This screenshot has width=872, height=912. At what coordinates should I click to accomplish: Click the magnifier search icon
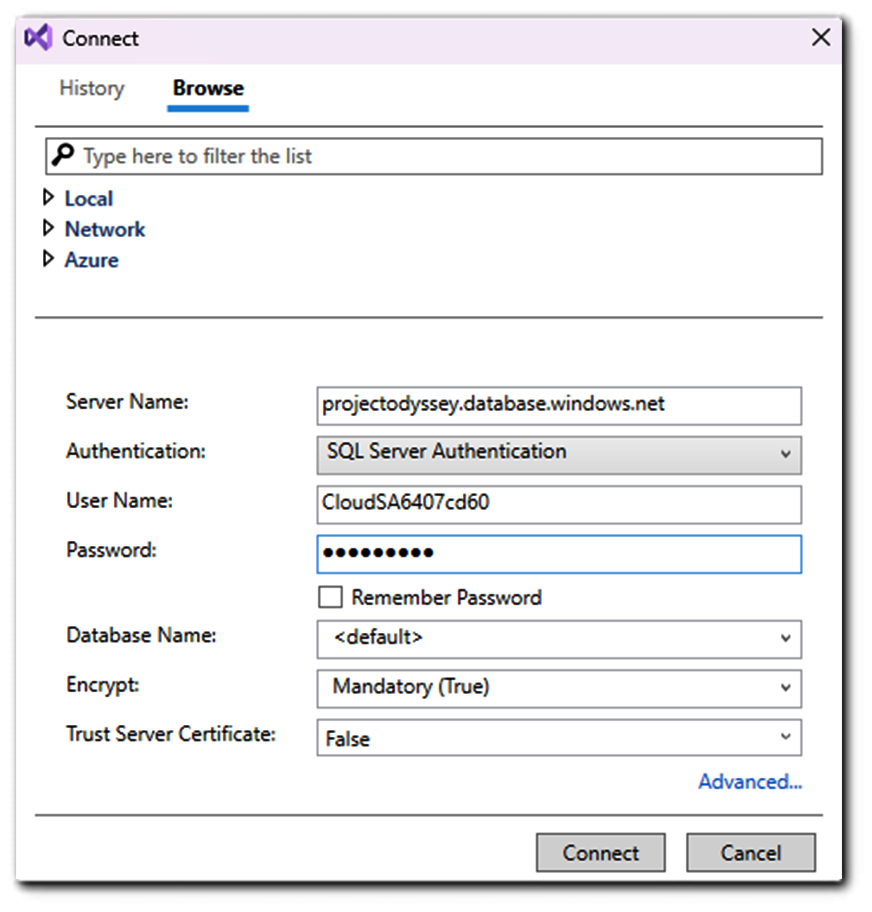pyautogui.click(x=63, y=155)
